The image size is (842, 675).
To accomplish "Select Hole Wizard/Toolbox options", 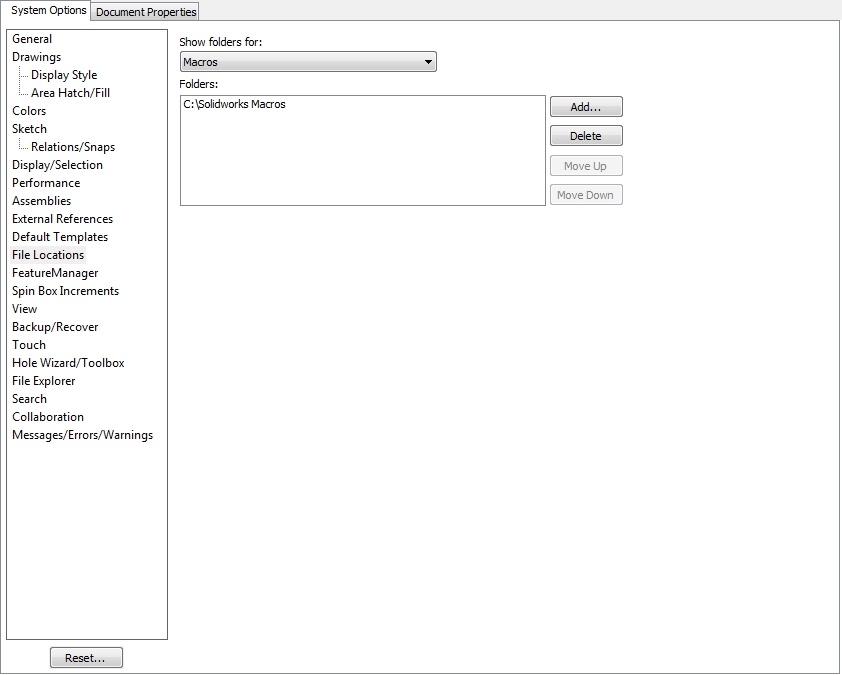I will click(x=68, y=362).
